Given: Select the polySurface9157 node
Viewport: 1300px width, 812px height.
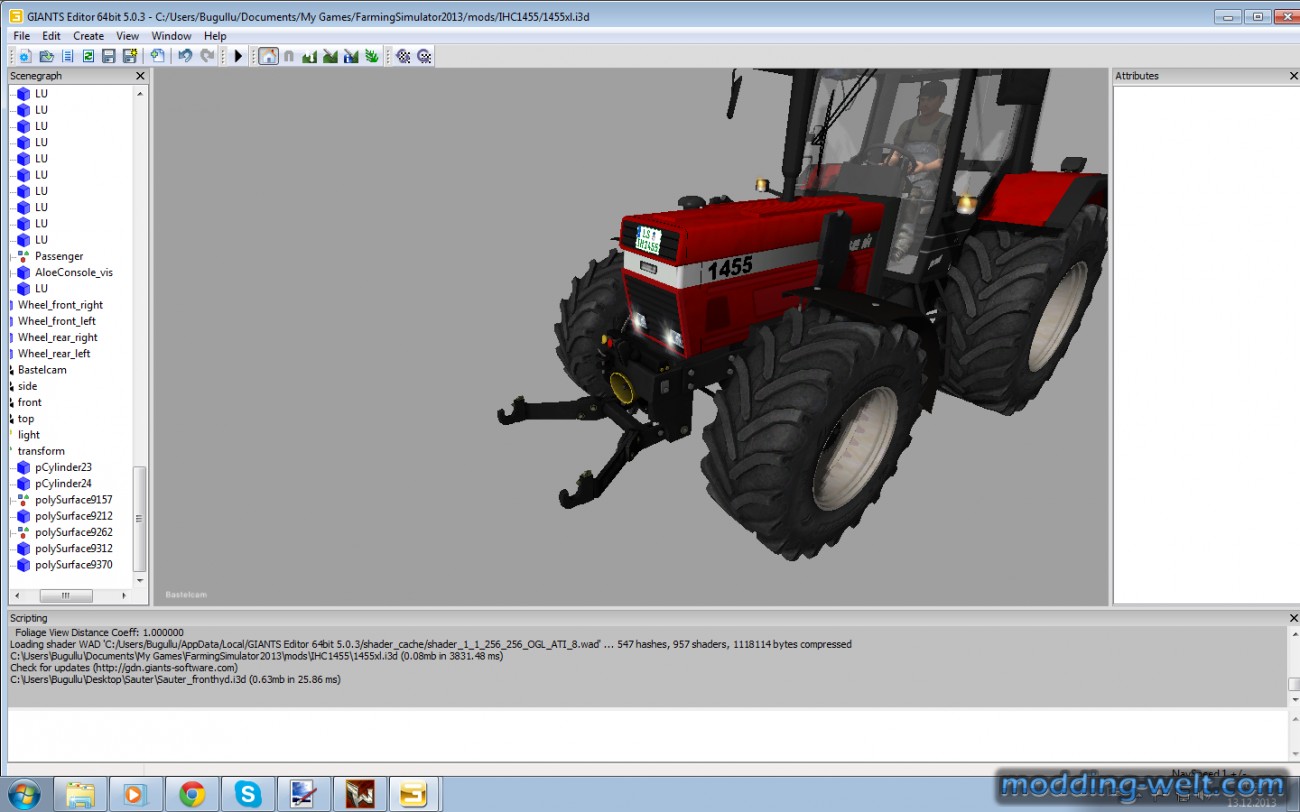Looking at the screenshot, I should [x=73, y=500].
